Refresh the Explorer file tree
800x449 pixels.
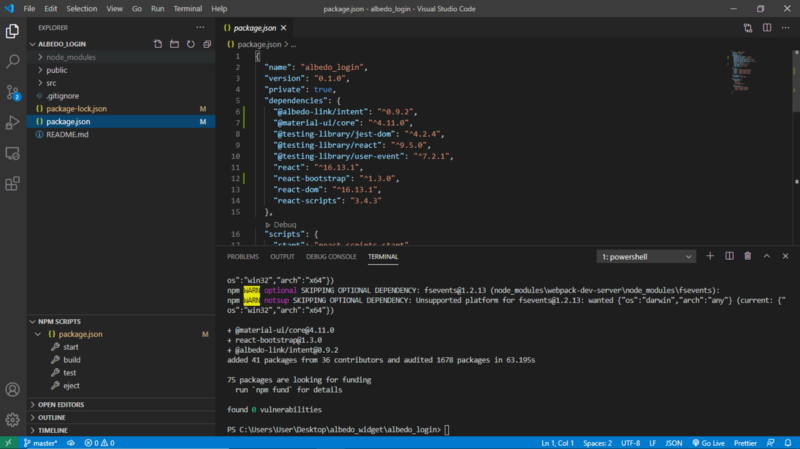tap(191, 44)
